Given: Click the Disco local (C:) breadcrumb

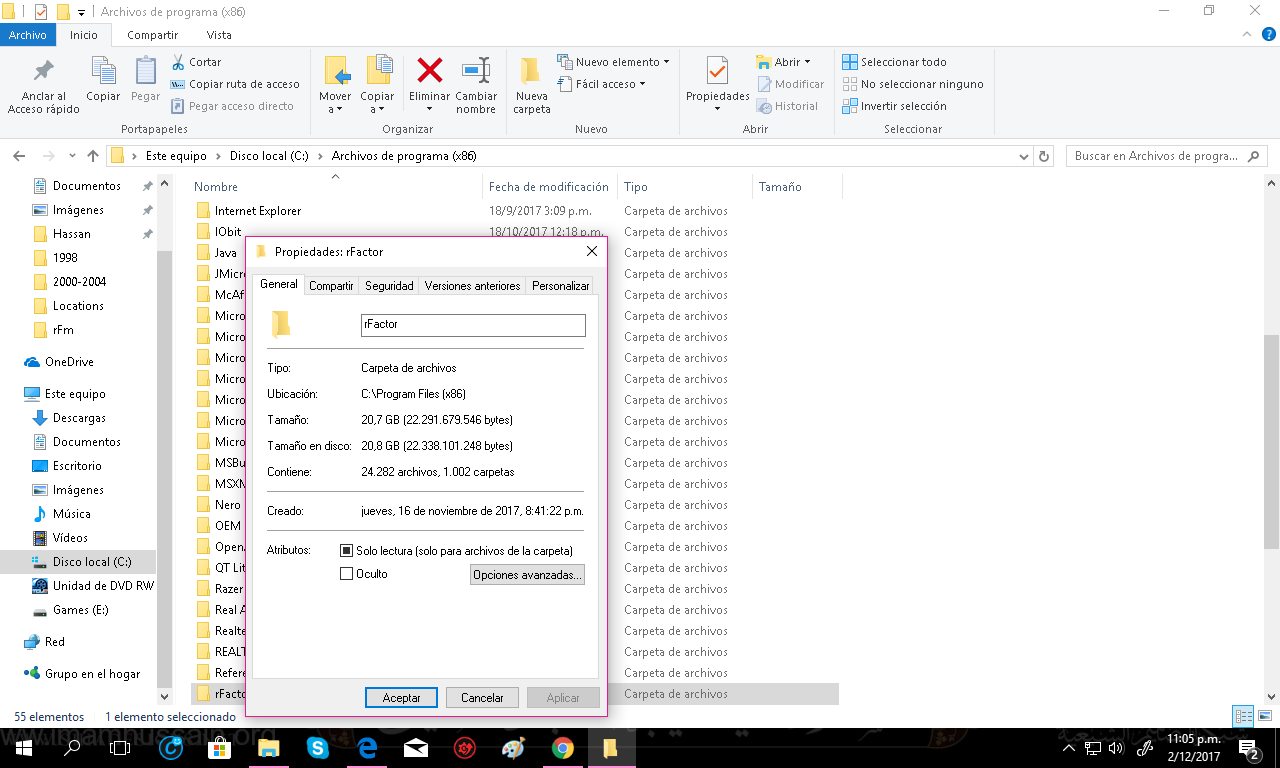Looking at the screenshot, I should point(269,156).
